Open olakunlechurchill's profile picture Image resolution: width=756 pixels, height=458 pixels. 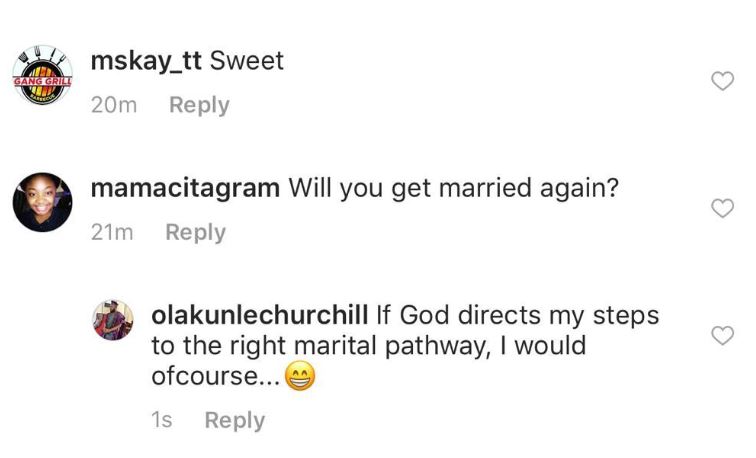coord(113,319)
